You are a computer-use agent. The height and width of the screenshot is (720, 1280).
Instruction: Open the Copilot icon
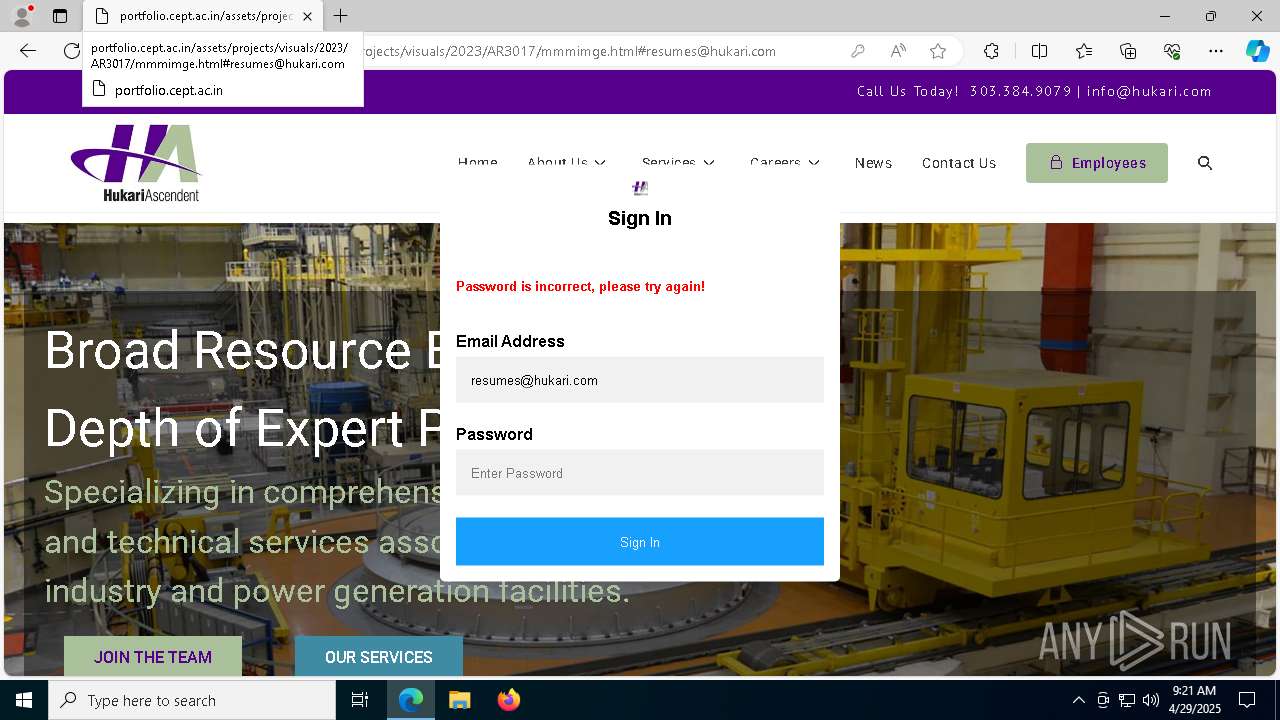pos(1257,51)
